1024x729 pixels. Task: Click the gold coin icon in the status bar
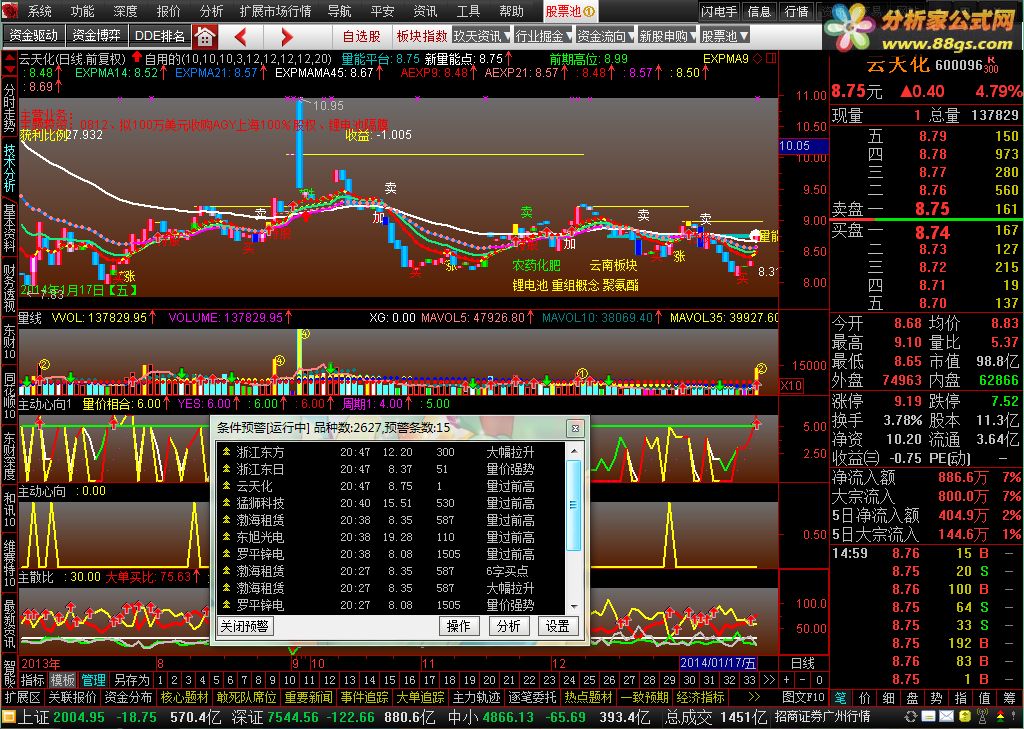tap(963, 717)
